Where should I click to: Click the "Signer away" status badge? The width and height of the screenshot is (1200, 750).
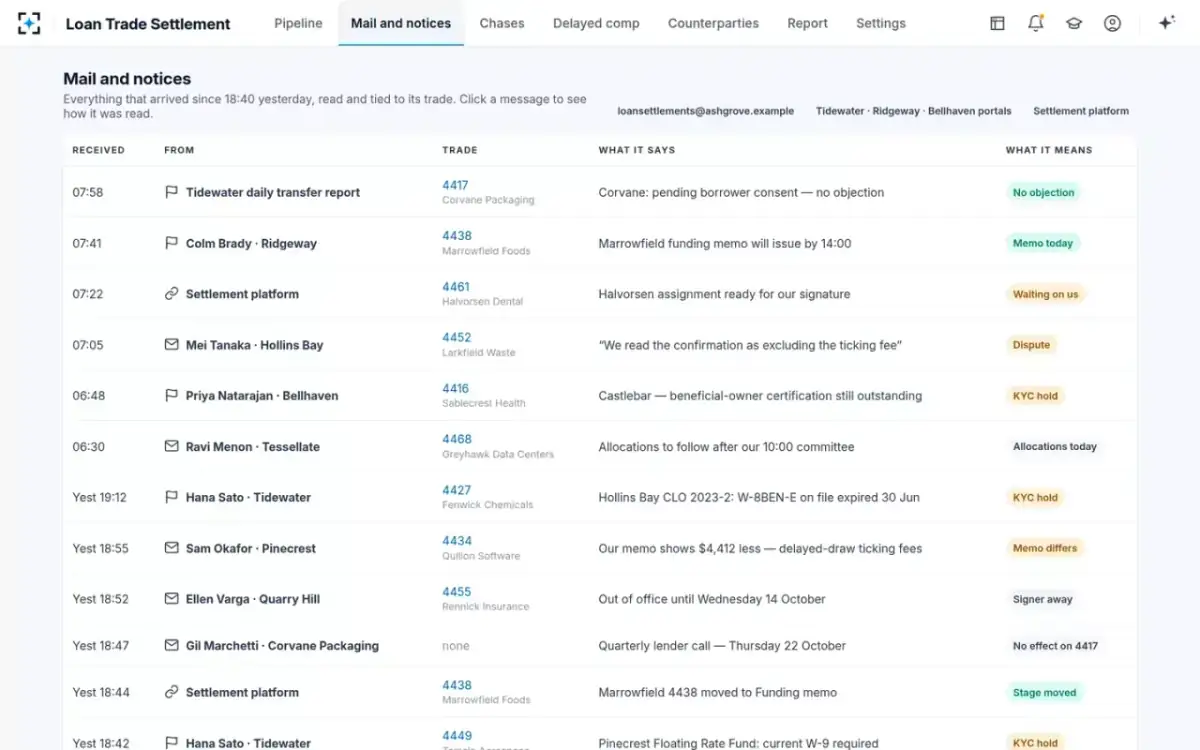pyautogui.click(x=1043, y=599)
